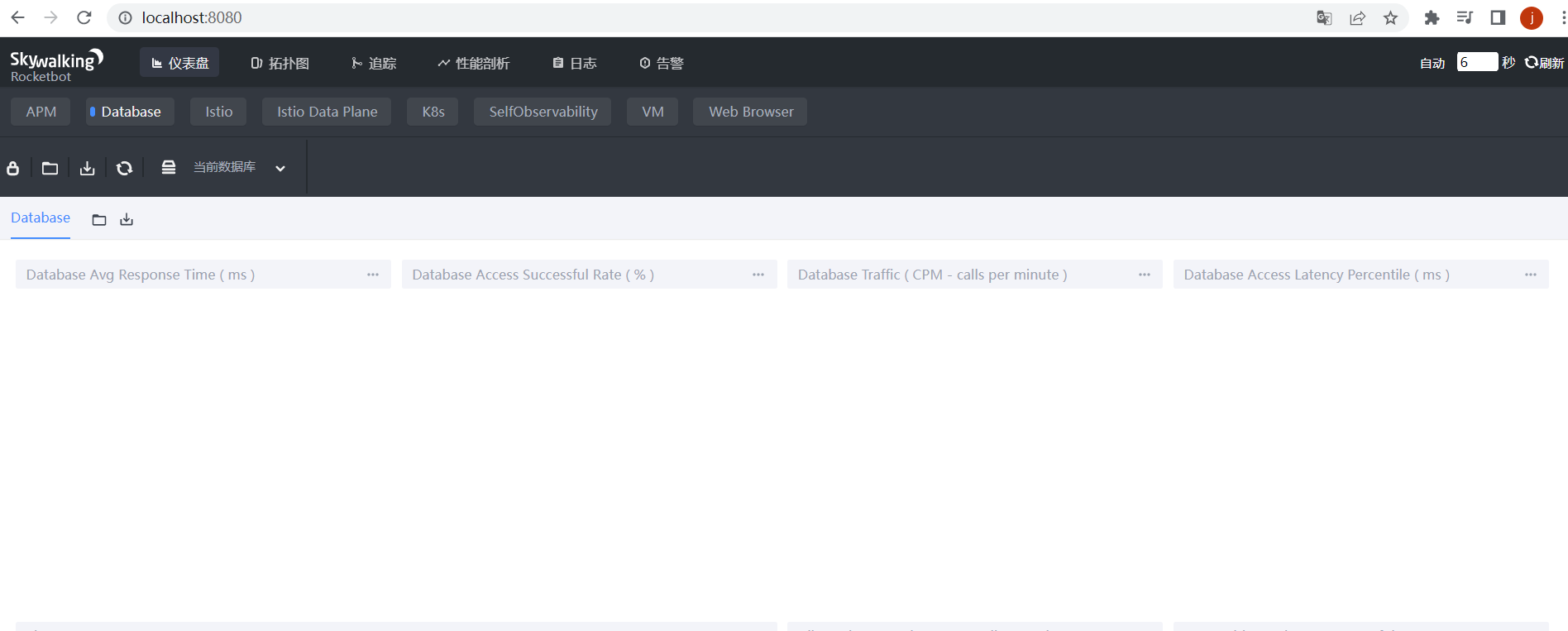Click the reload circular arrows icon in toolbar
This screenshot has width=1568, height=631.
pos(124,168)
